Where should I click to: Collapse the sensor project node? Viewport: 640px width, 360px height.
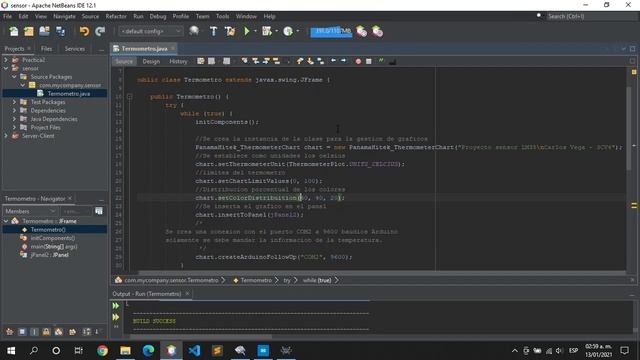(x=6, y=68)
